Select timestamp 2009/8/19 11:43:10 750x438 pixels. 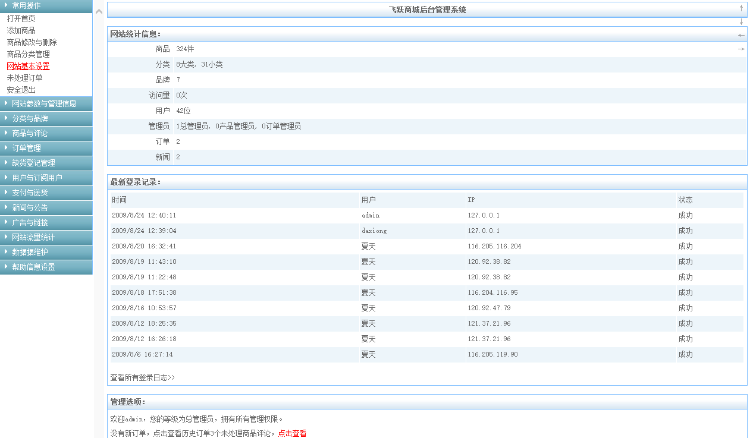tap(143, 262)
